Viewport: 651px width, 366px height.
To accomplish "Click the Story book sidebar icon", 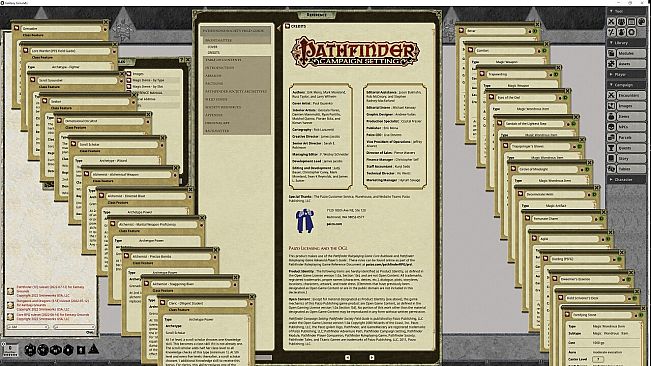I will point(611,159).
